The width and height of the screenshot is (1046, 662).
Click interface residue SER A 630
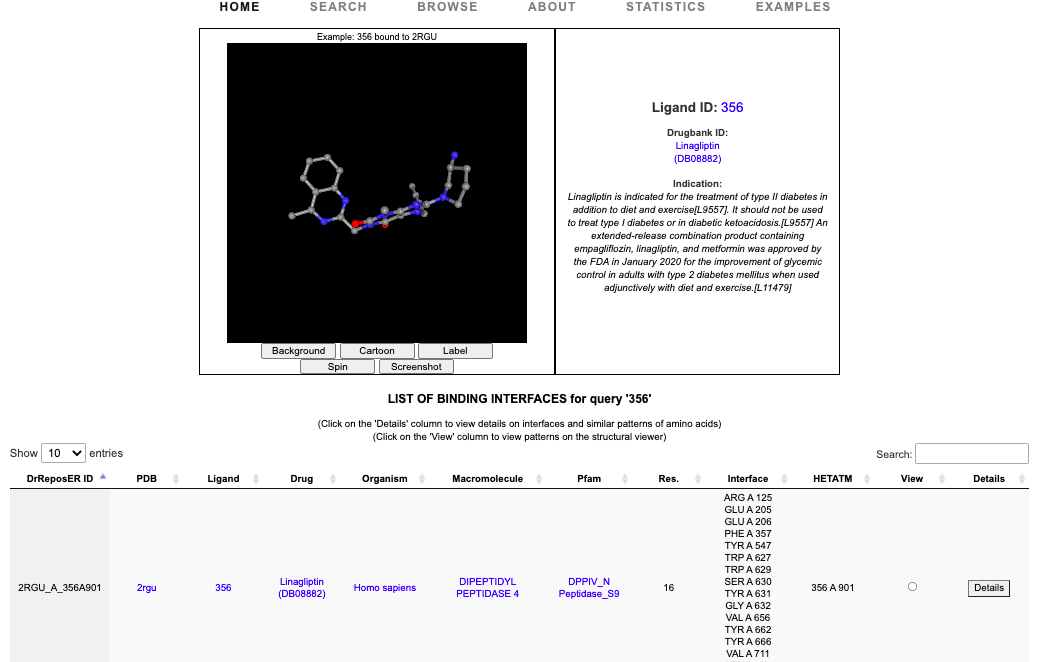[748, 582]
